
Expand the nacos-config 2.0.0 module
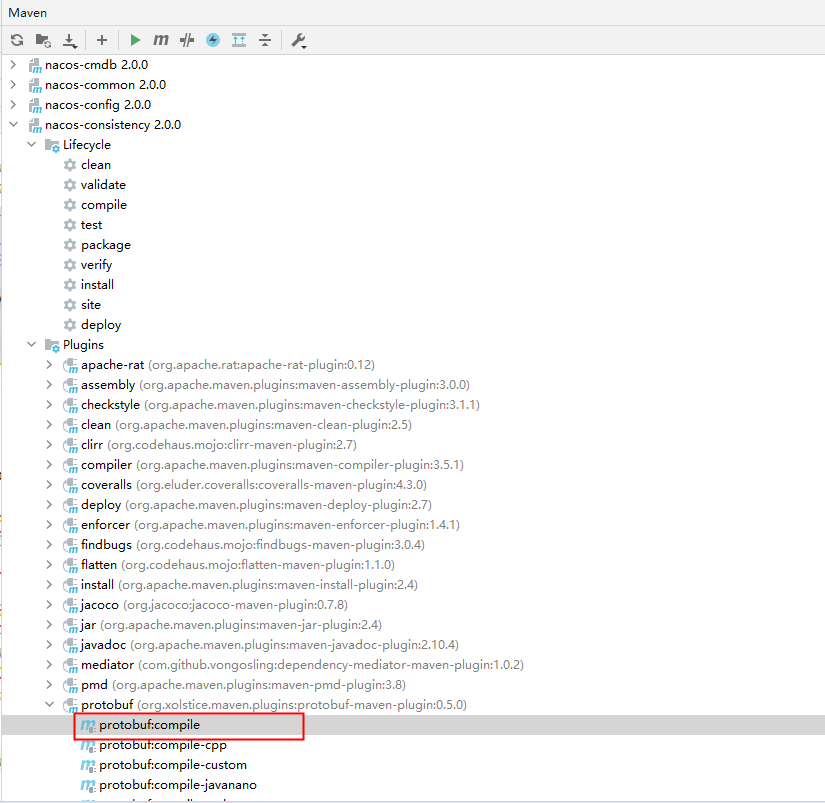click(x=14, y=105)
